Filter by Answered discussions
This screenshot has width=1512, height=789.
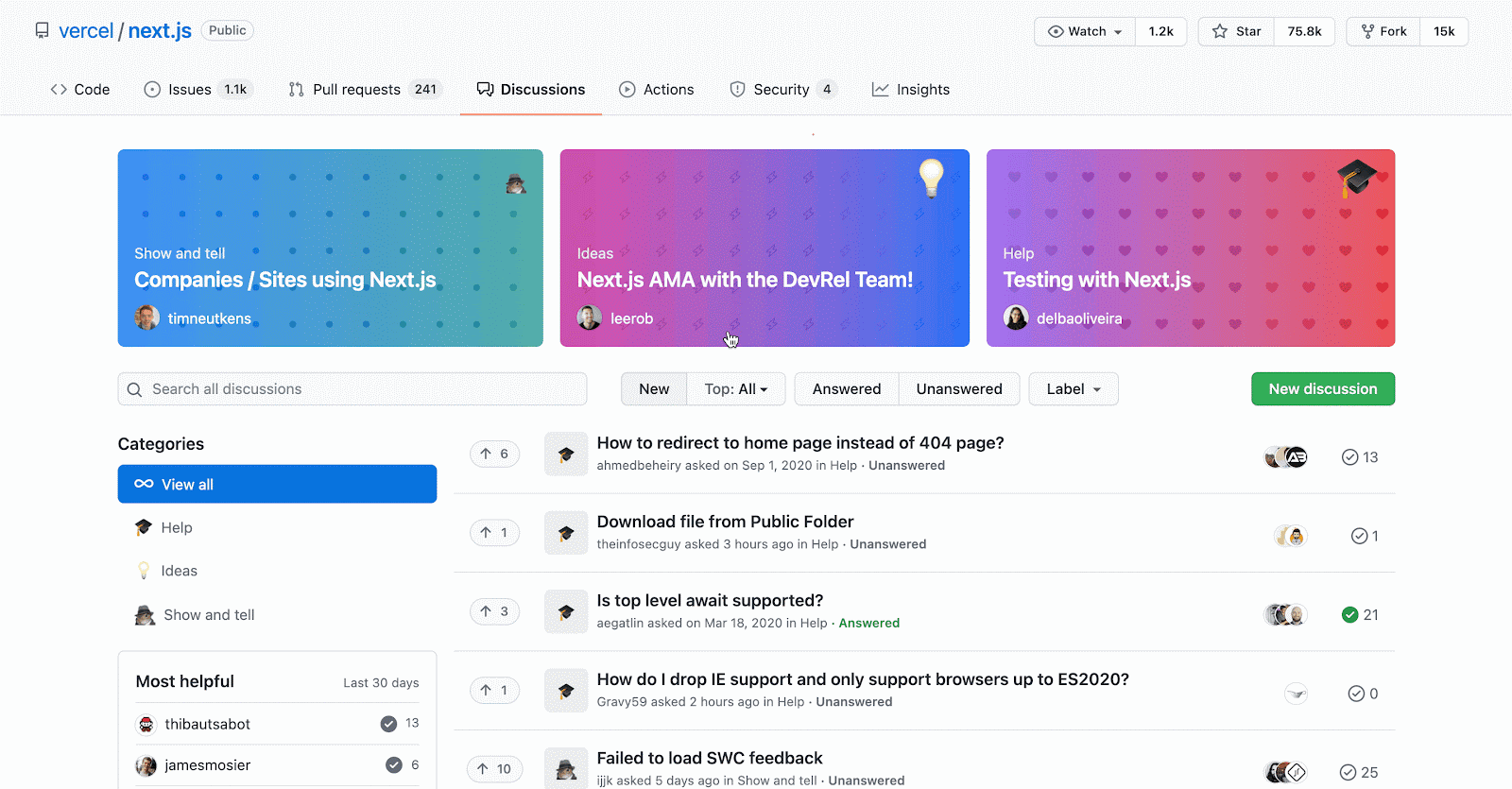[847, 389]
